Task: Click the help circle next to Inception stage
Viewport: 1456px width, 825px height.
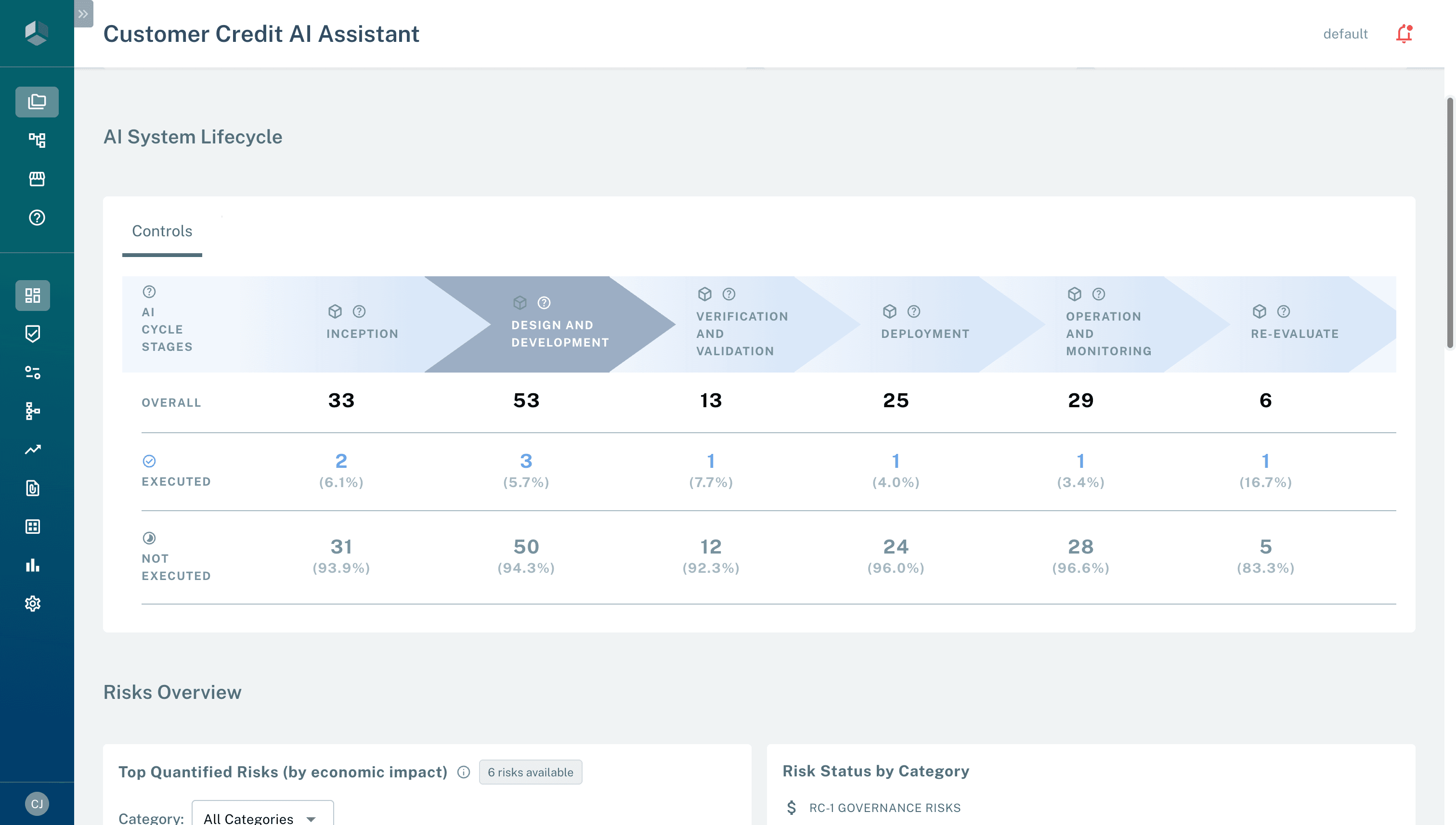Action: [x=359, y=311]
